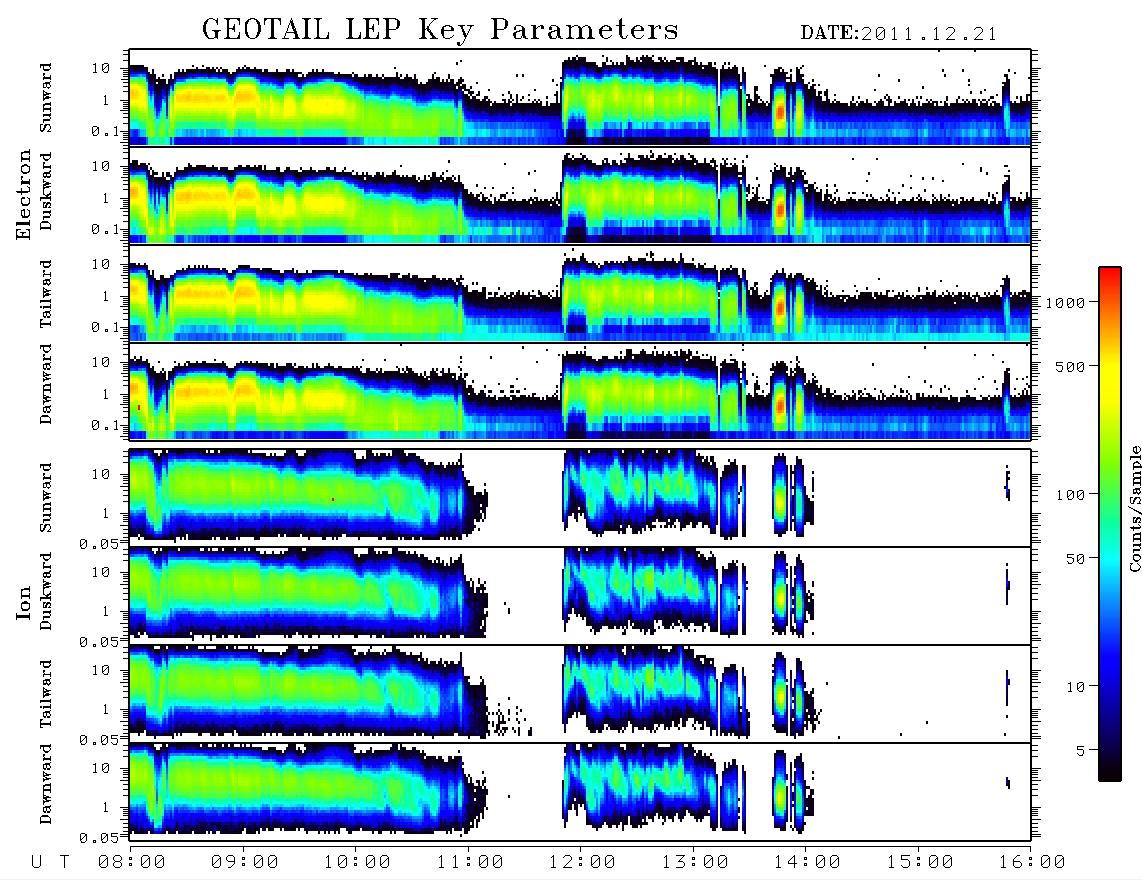Select the "Ion" group axis label
Image resolution: width=1142 pixels, height=880 pixels.
point(23,602)
